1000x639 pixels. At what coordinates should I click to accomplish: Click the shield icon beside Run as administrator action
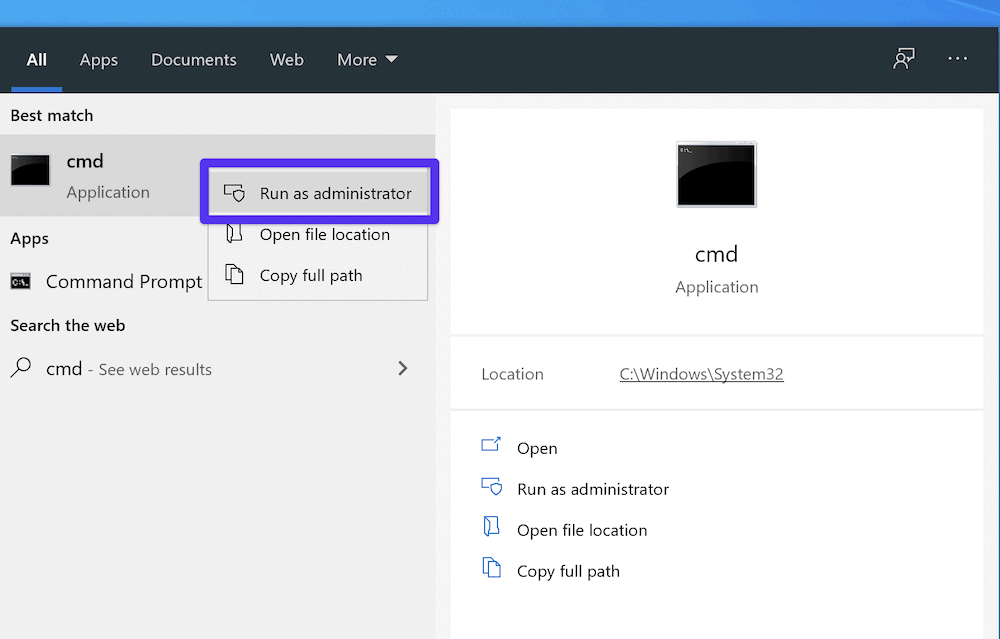[x=491, y=488]
